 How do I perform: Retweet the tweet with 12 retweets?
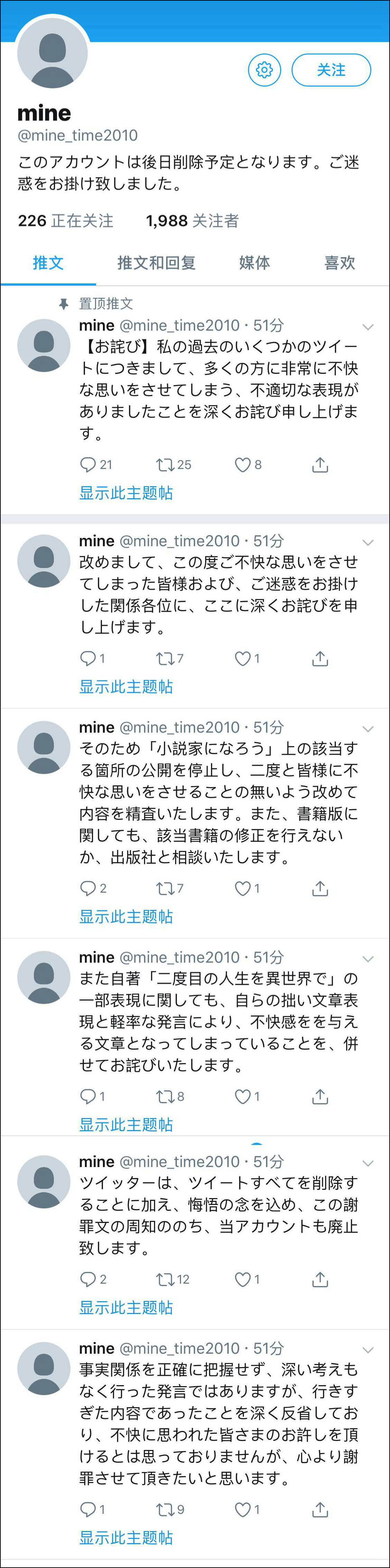164,1280
